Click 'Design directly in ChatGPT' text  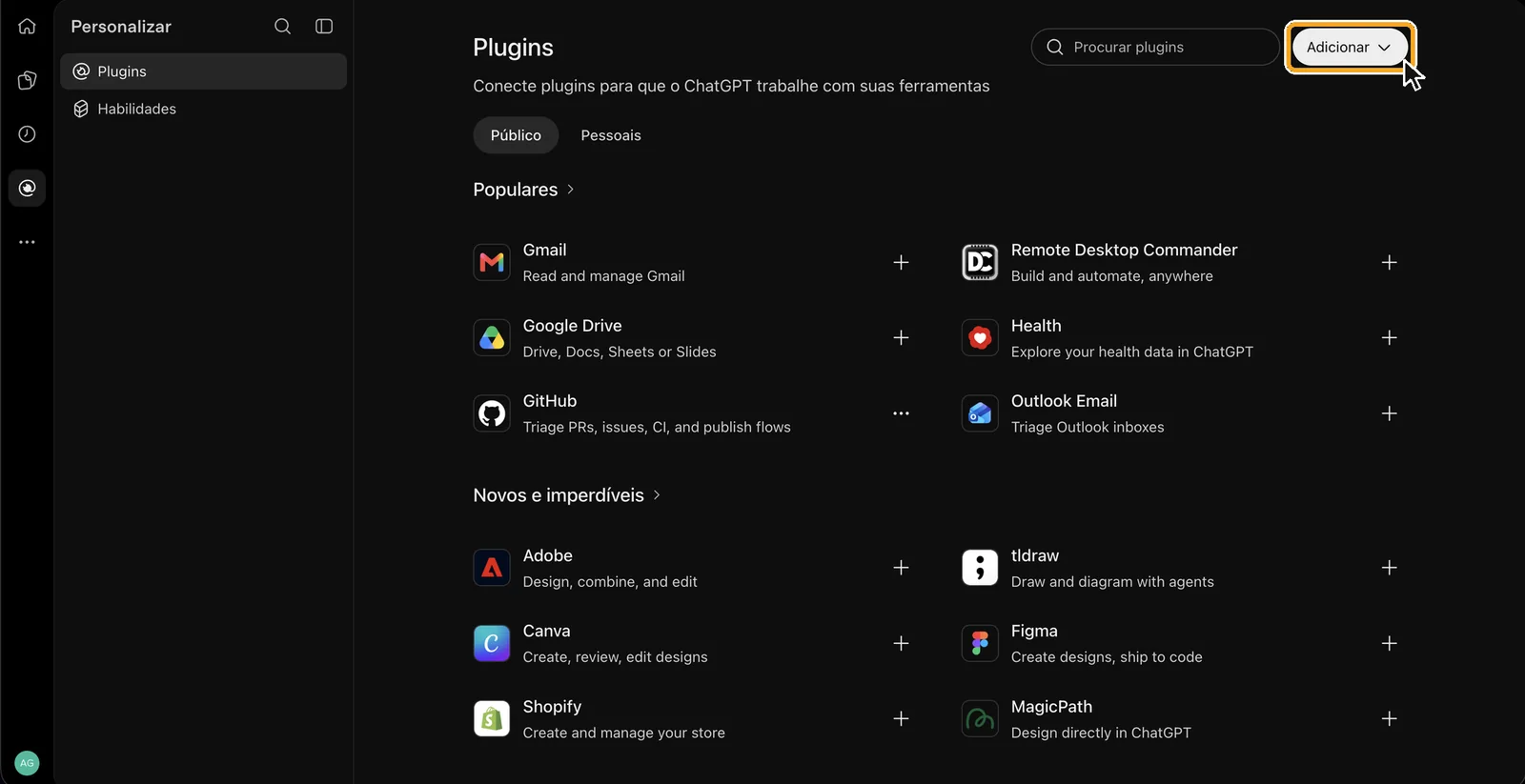pyautogui.click(x=1101, y=733)
